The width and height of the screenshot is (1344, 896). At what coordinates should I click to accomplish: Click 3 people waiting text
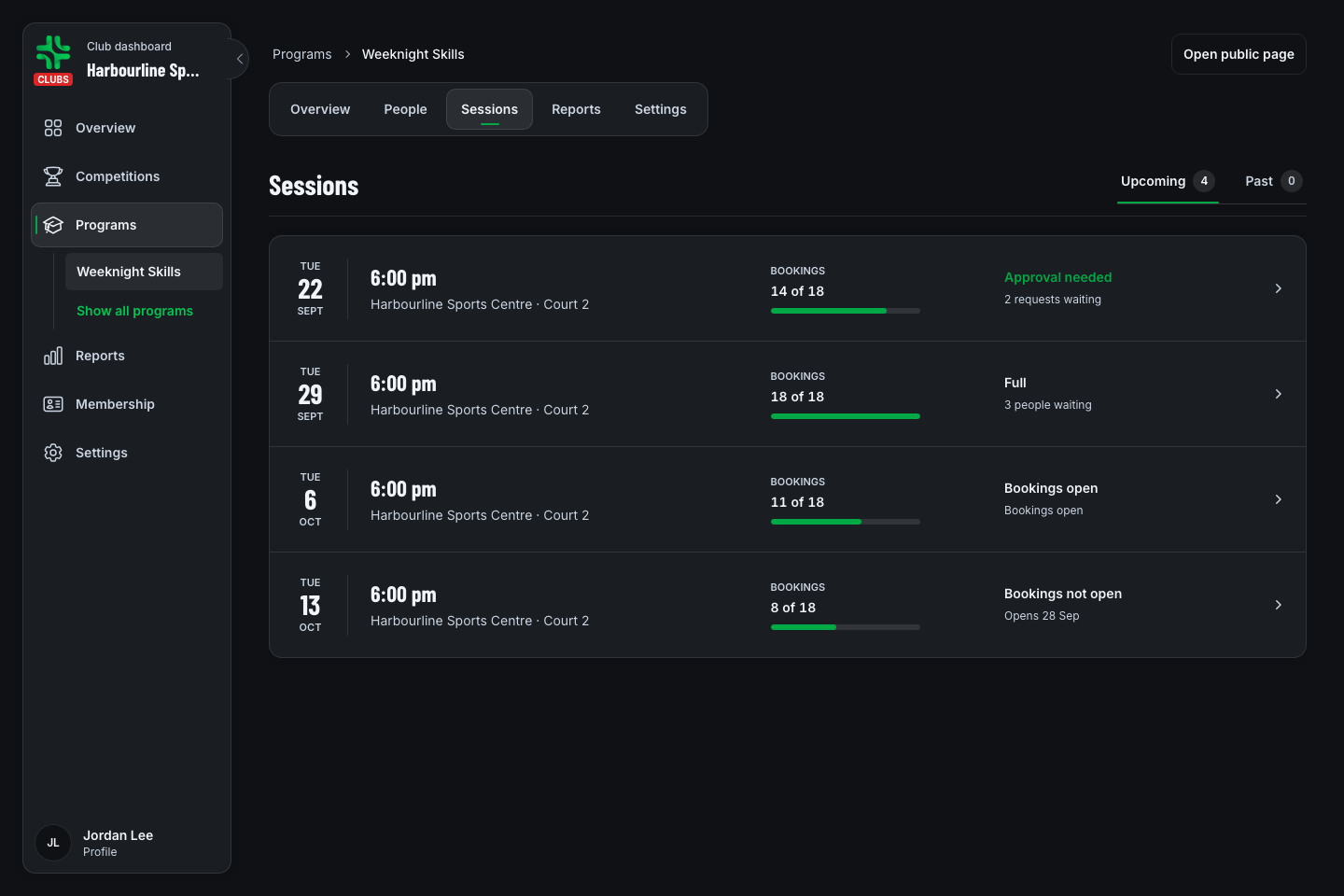[x=1048, y=405]
